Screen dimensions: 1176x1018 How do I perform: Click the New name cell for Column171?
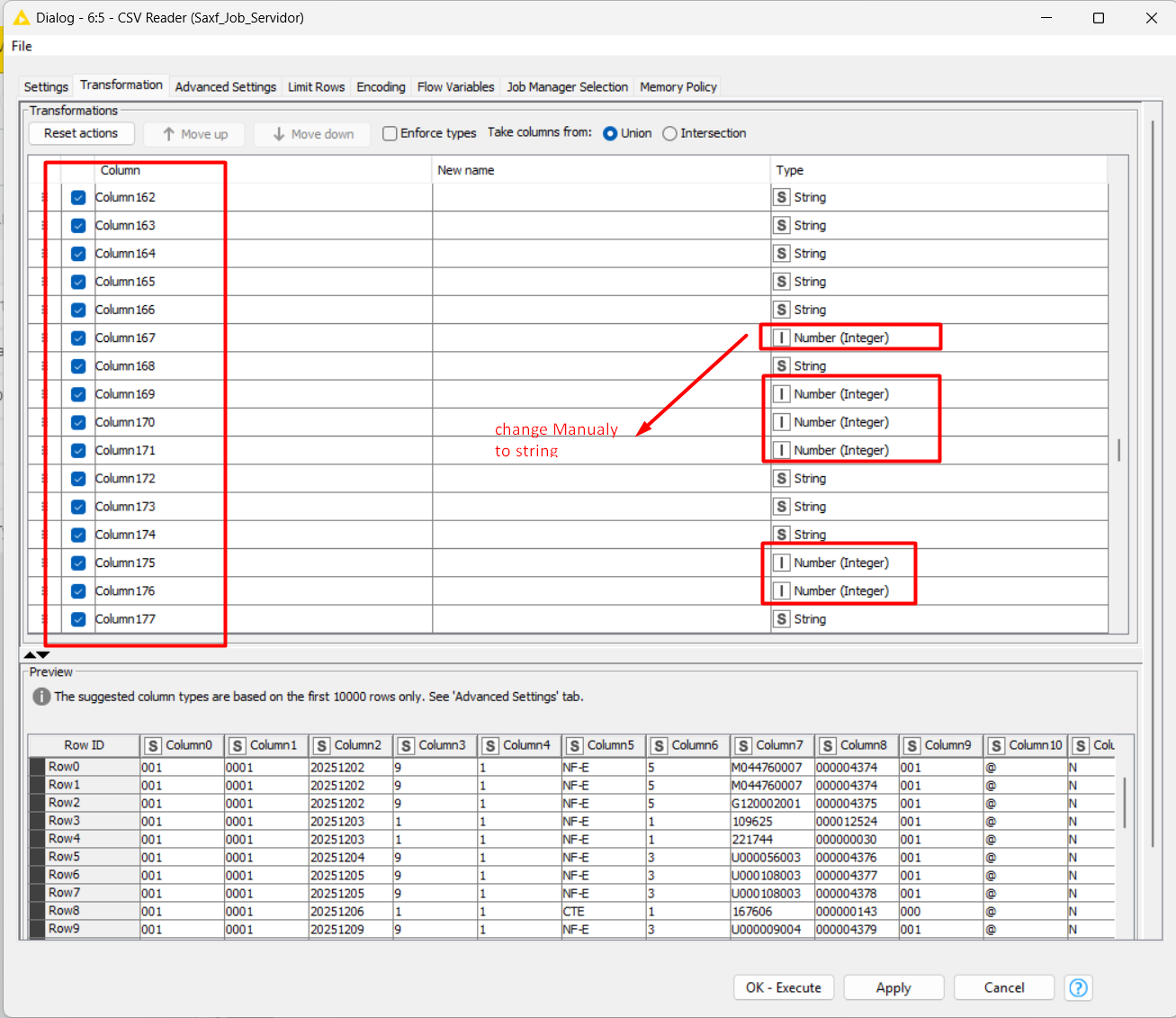coord(600,450)
